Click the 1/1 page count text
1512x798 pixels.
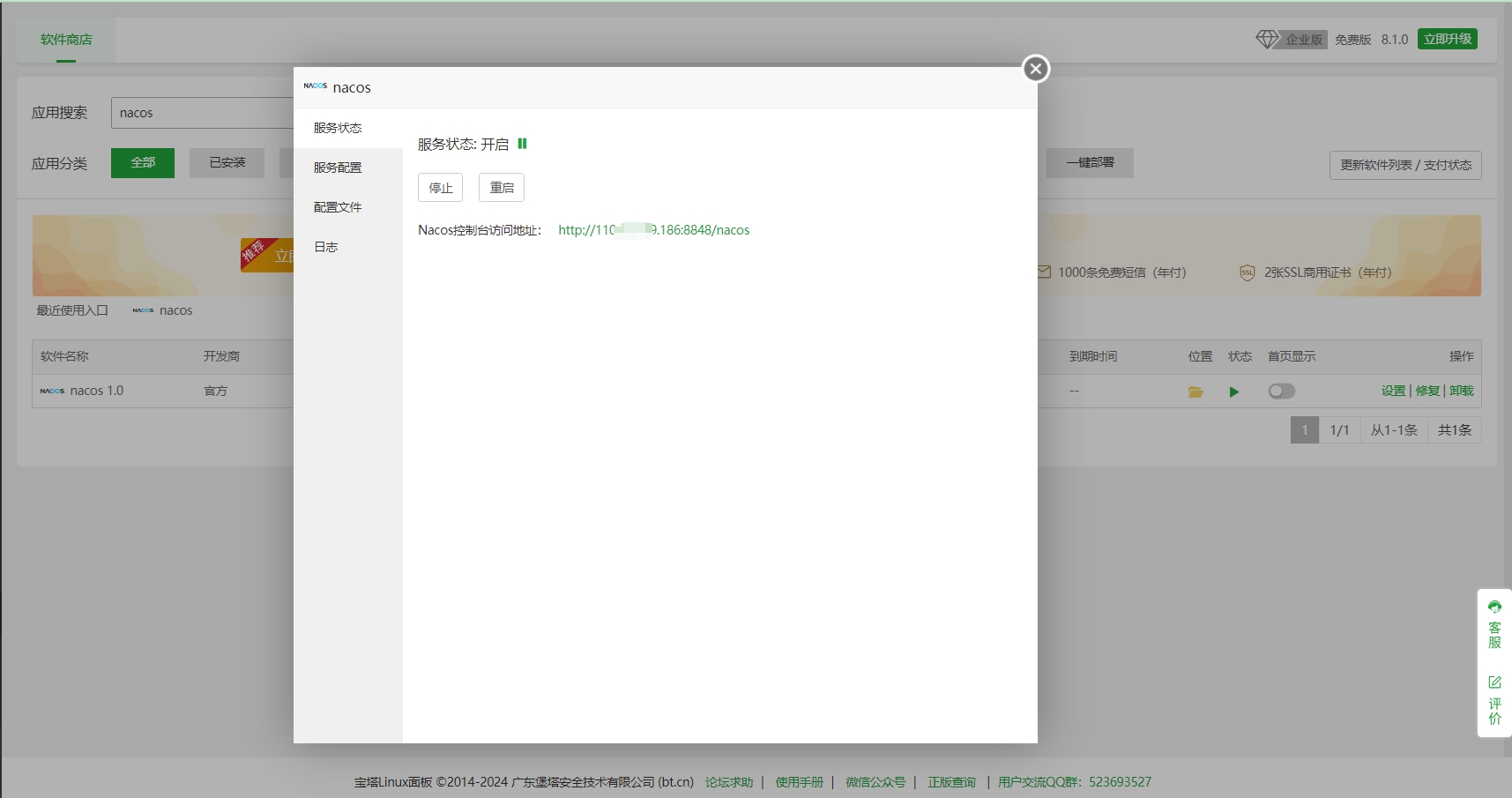[x=1339, y=430]
